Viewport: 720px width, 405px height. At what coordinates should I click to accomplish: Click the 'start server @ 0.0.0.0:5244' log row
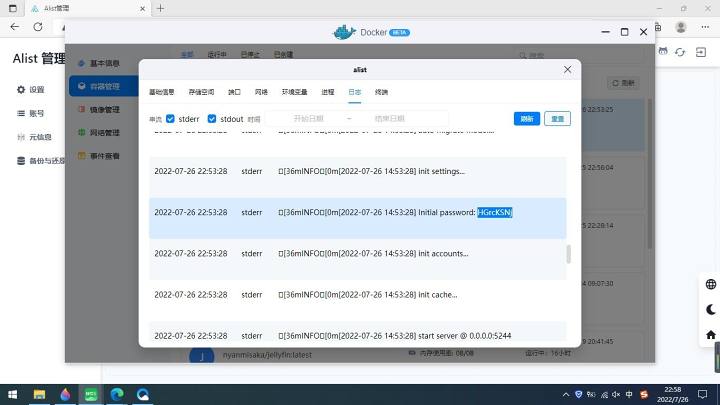click(358, 334)
